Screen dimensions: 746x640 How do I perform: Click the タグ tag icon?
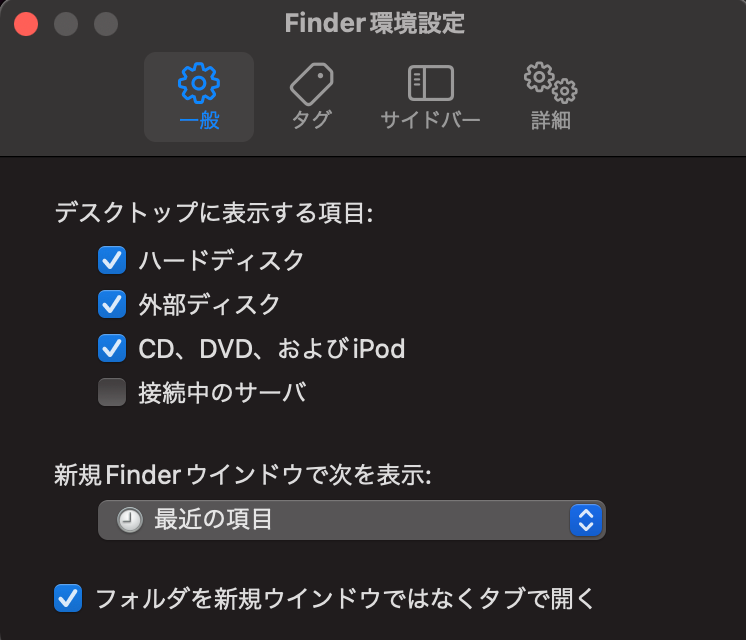coord(311,83)
